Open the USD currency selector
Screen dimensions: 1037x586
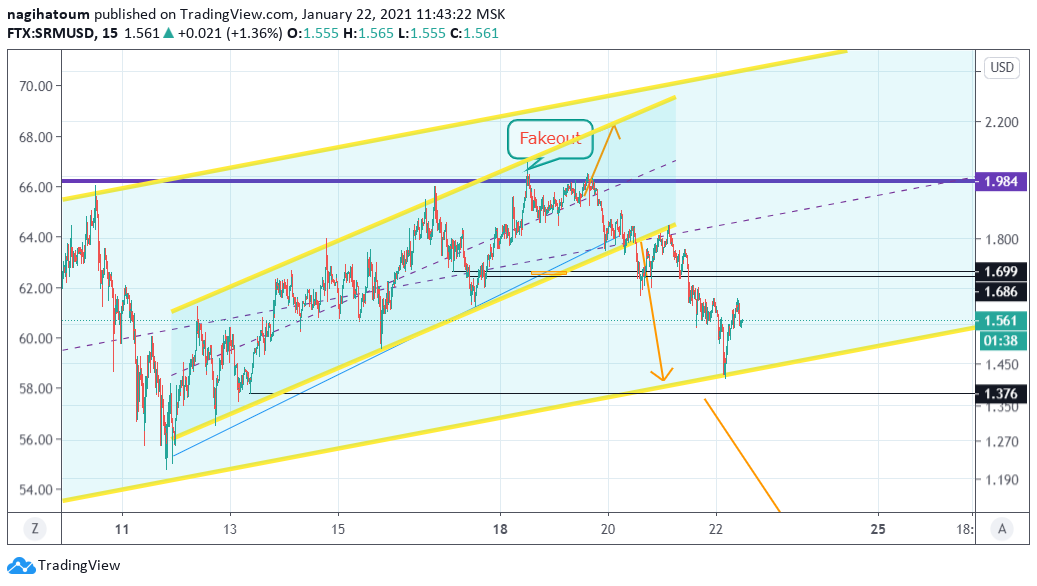click(1002, 67)
